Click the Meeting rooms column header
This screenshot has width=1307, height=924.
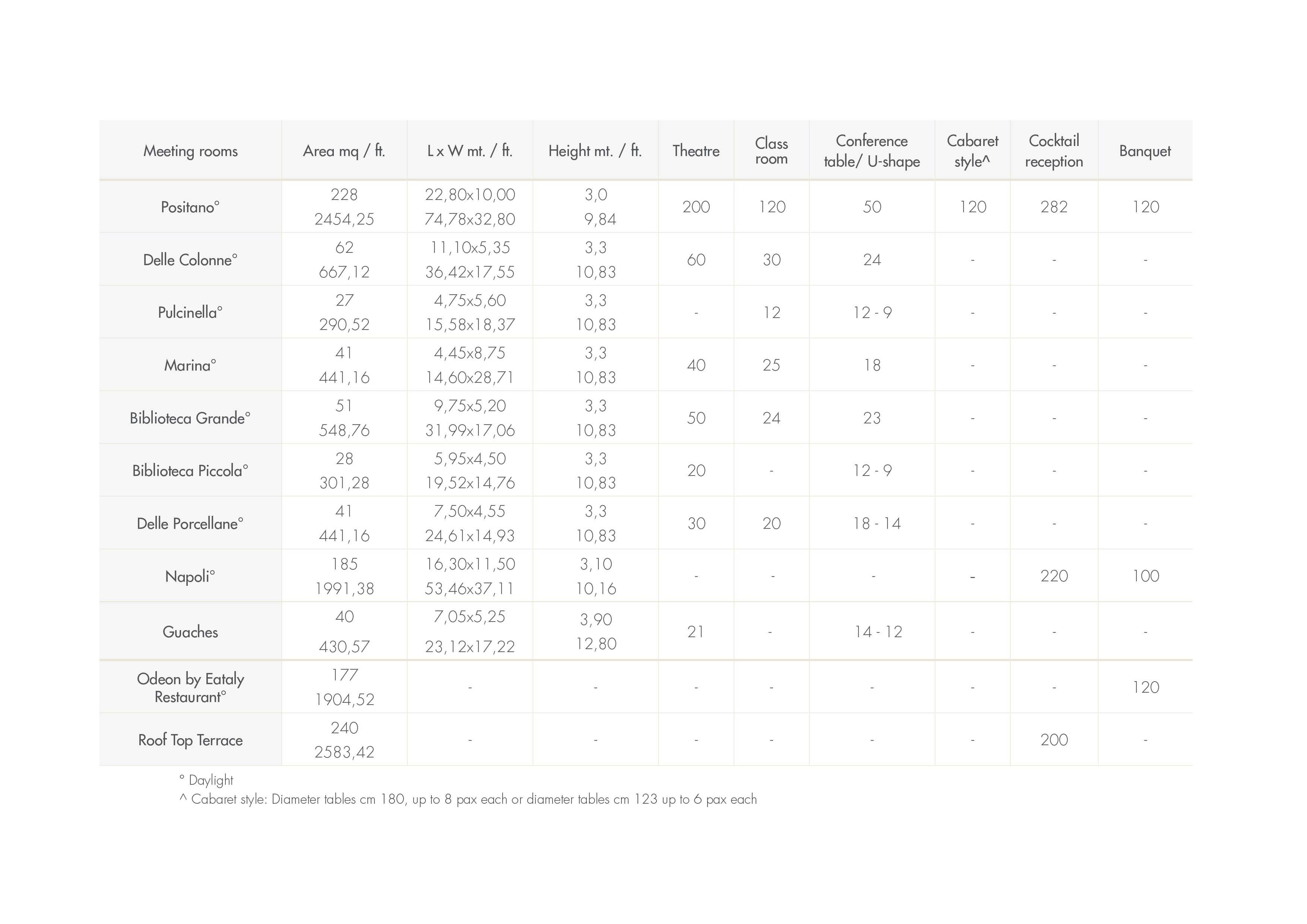point(190,151)
